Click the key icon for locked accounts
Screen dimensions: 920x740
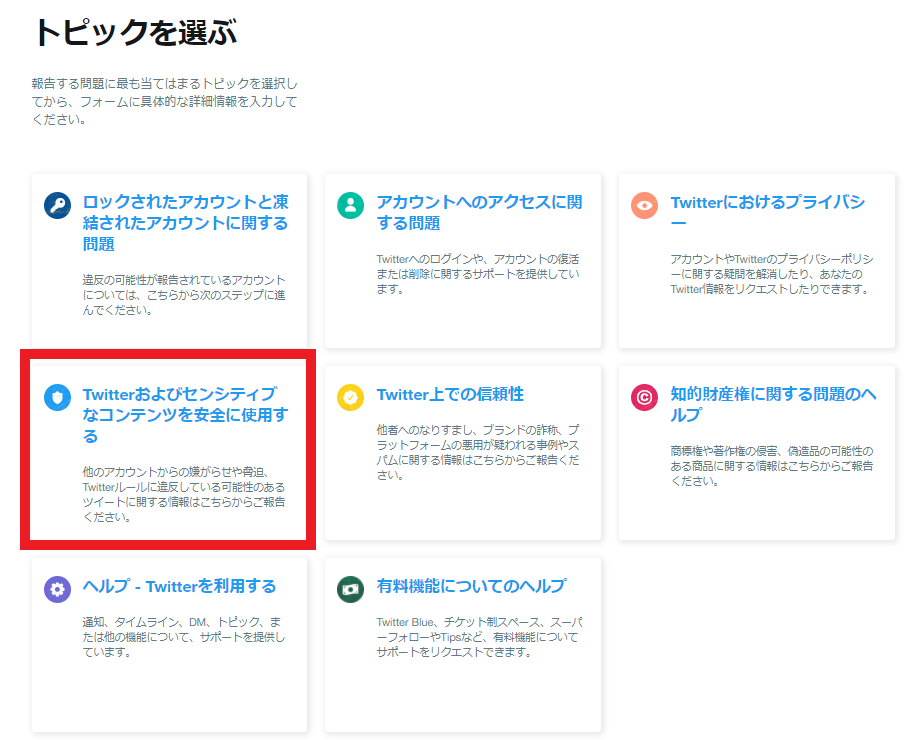[x=58, y=205]
